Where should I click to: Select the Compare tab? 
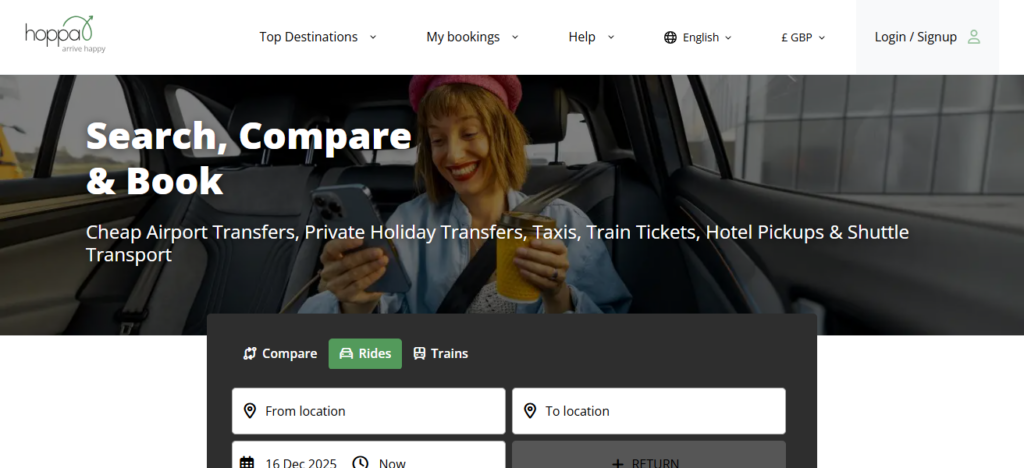[x=280, y=354]
